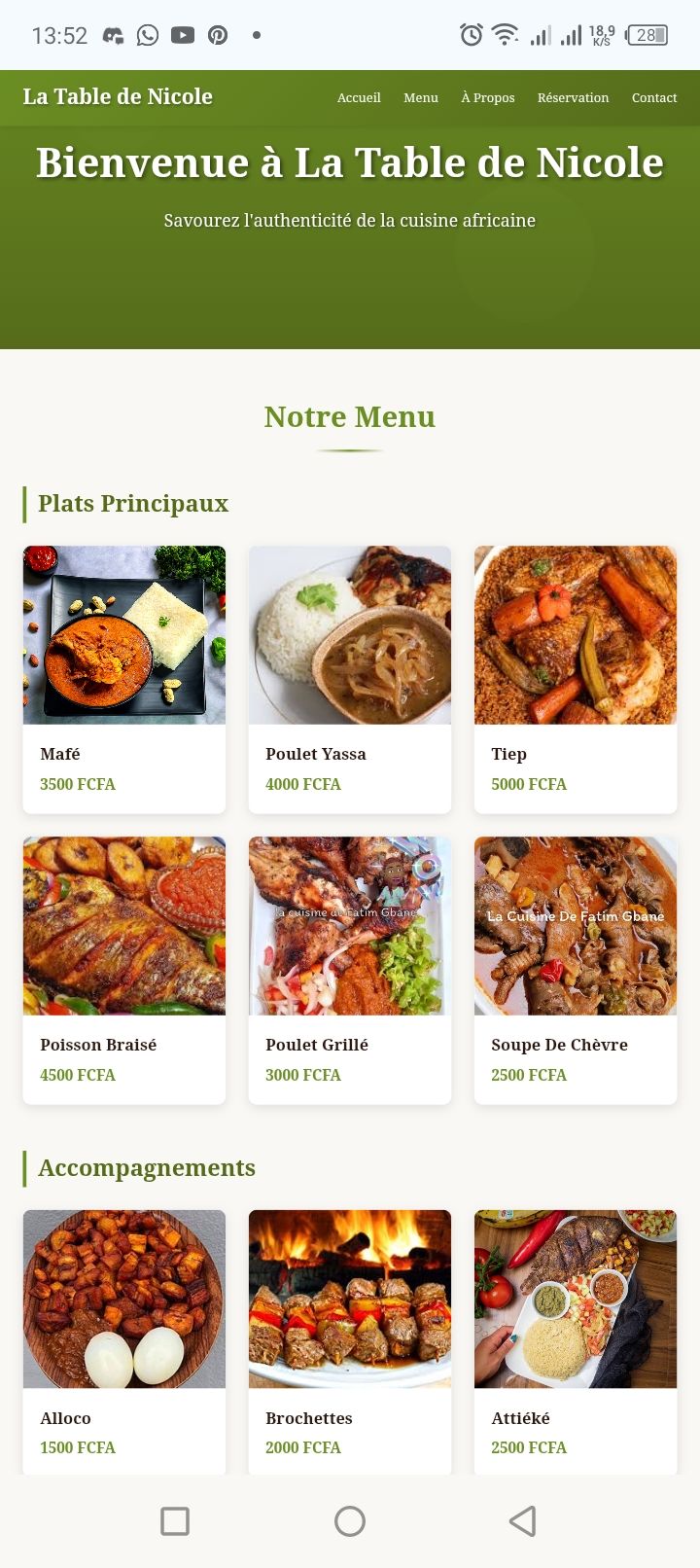Screen dimensions: 700x1568
Task: Open the Poulet Yassa dish image
Action: coord(350,635)
